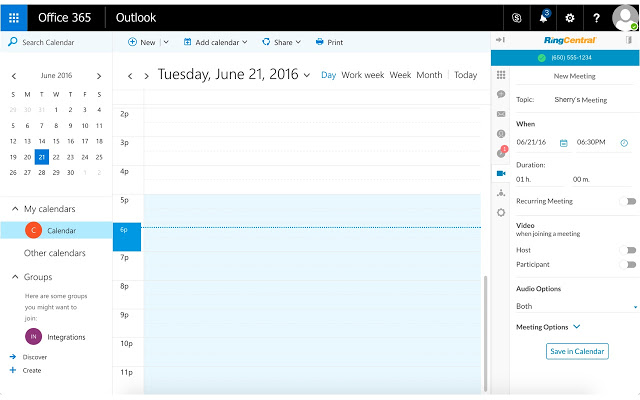The width and height of the screenshot is (640, 400).
Task: Open the Audio Options dropdown
Action: [576, 306]
